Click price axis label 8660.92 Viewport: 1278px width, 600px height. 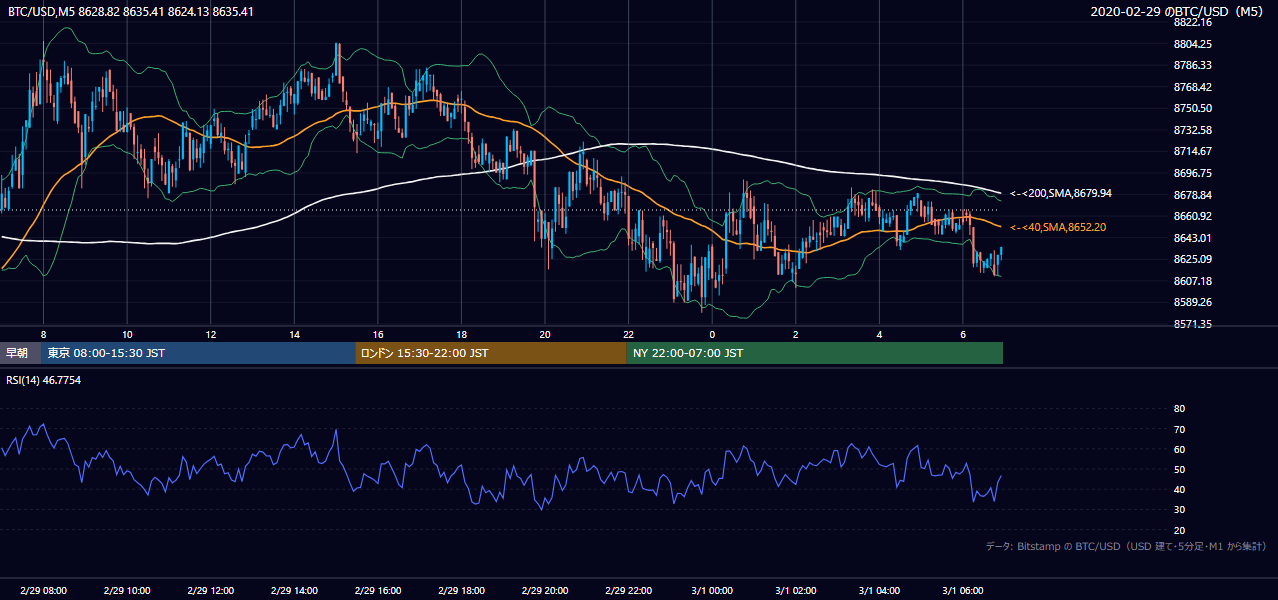click(1193, 216)
